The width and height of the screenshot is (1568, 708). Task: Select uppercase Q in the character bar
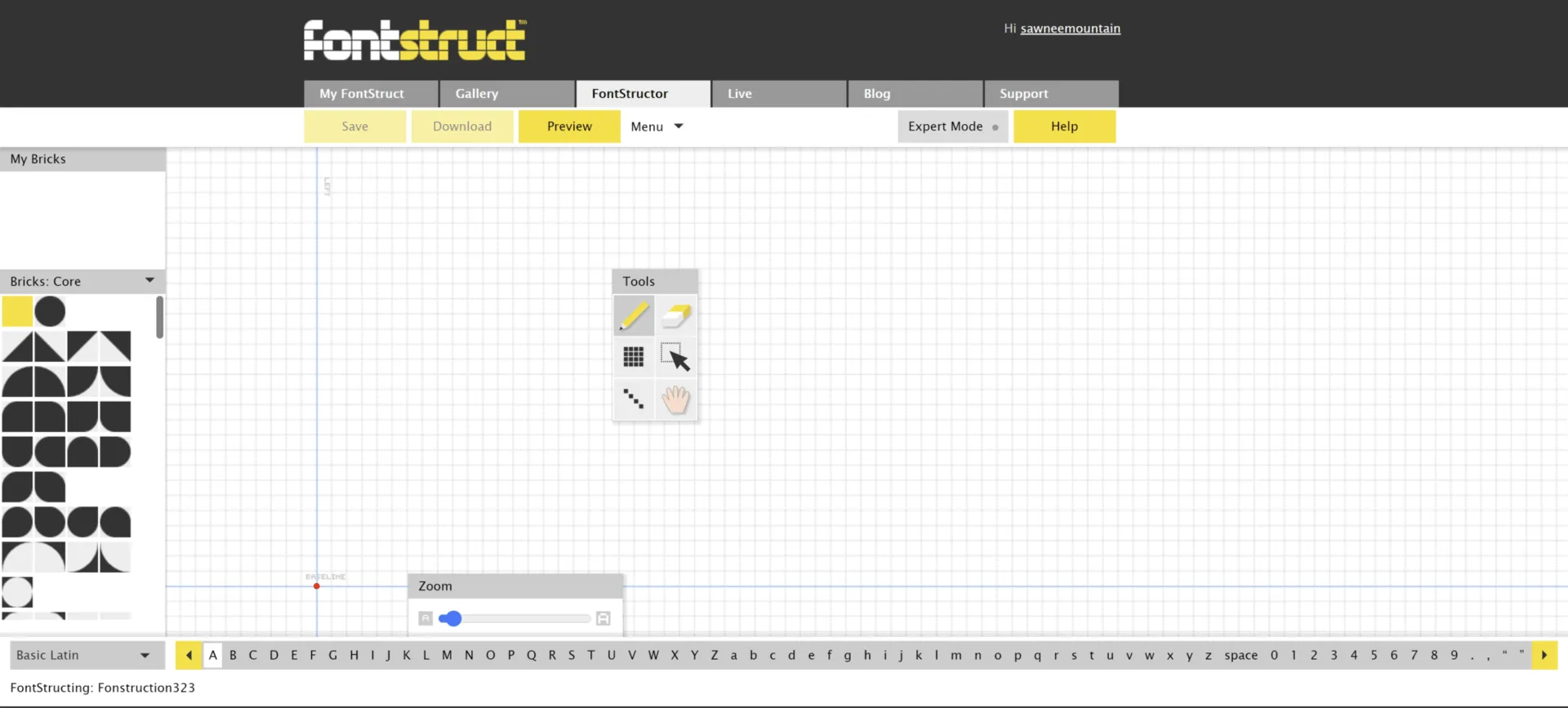pos(532,655)
